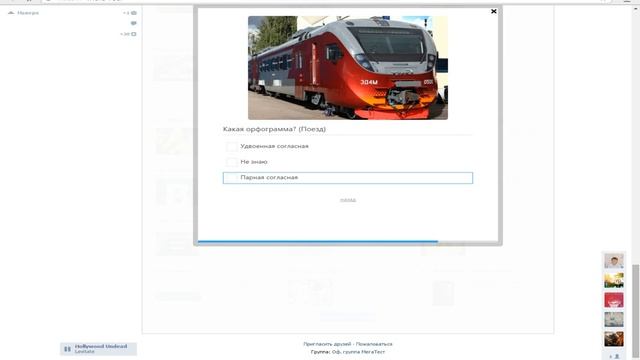Open the red friend avatar thumbnail
This screenshot has height=360, width=640.
(614, 300)
